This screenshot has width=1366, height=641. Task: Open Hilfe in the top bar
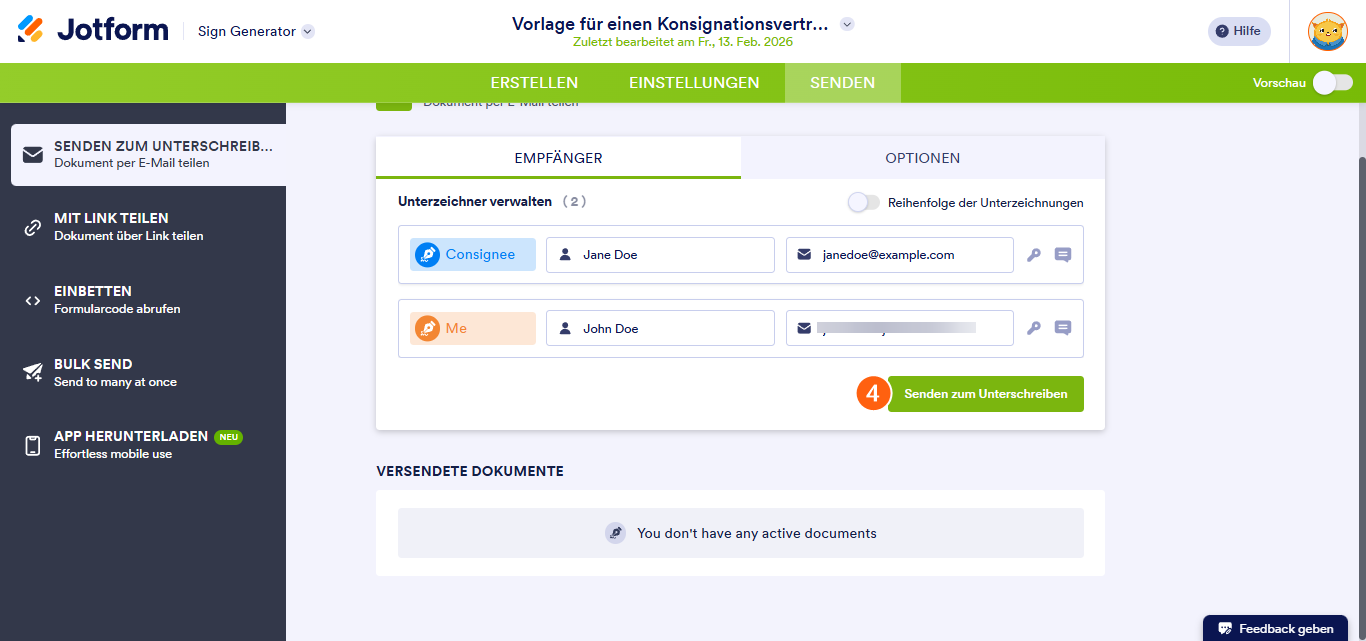[x=1238, y=31]
